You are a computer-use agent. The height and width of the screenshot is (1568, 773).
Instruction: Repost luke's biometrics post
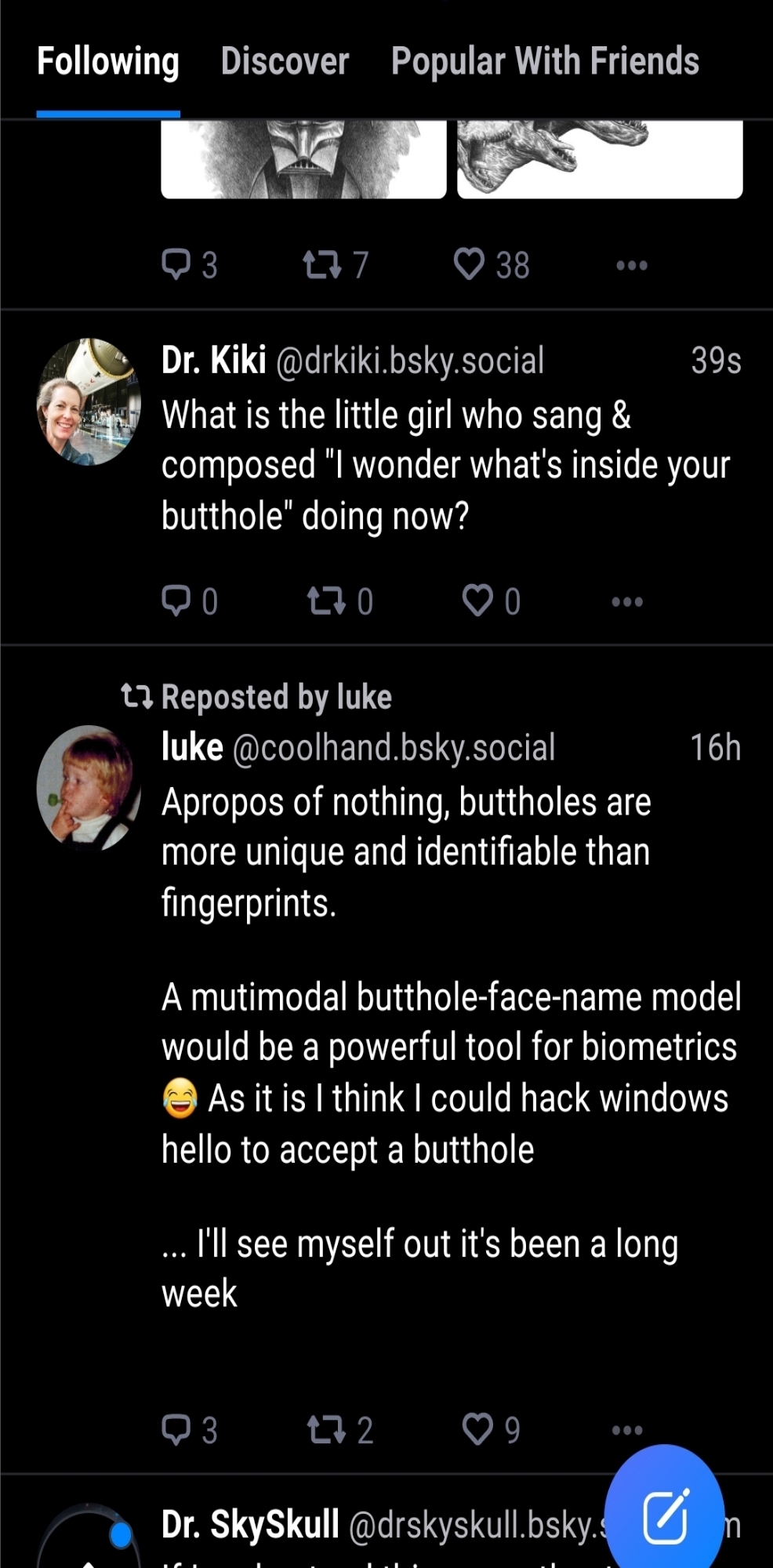click(x=326, y=1429)
